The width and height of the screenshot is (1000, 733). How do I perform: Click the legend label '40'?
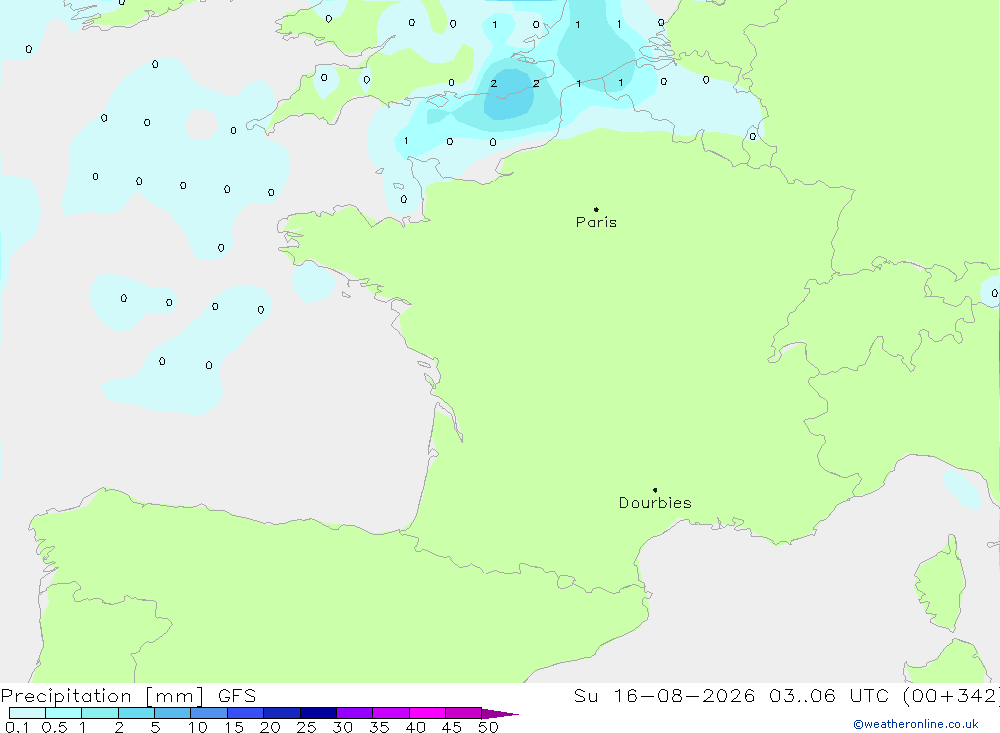(416, 727)
